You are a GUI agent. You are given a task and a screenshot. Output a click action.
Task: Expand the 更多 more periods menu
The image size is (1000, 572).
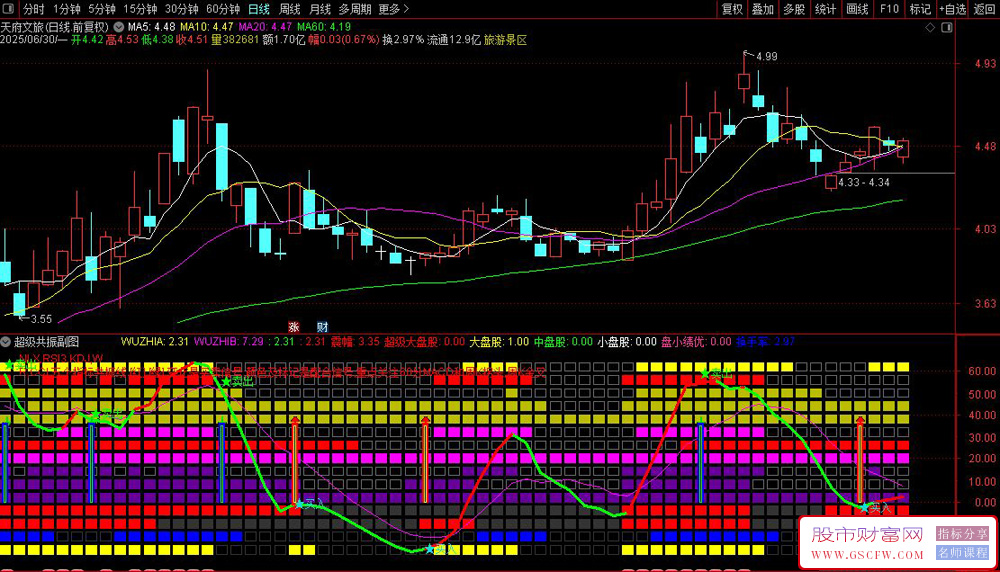[393, 9]
